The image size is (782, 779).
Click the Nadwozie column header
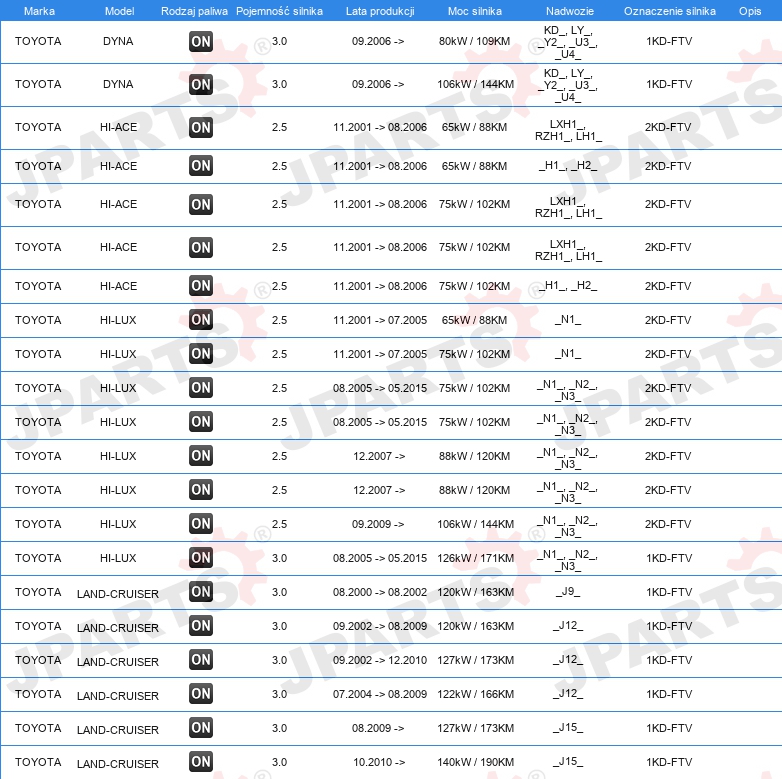point(570,11)
